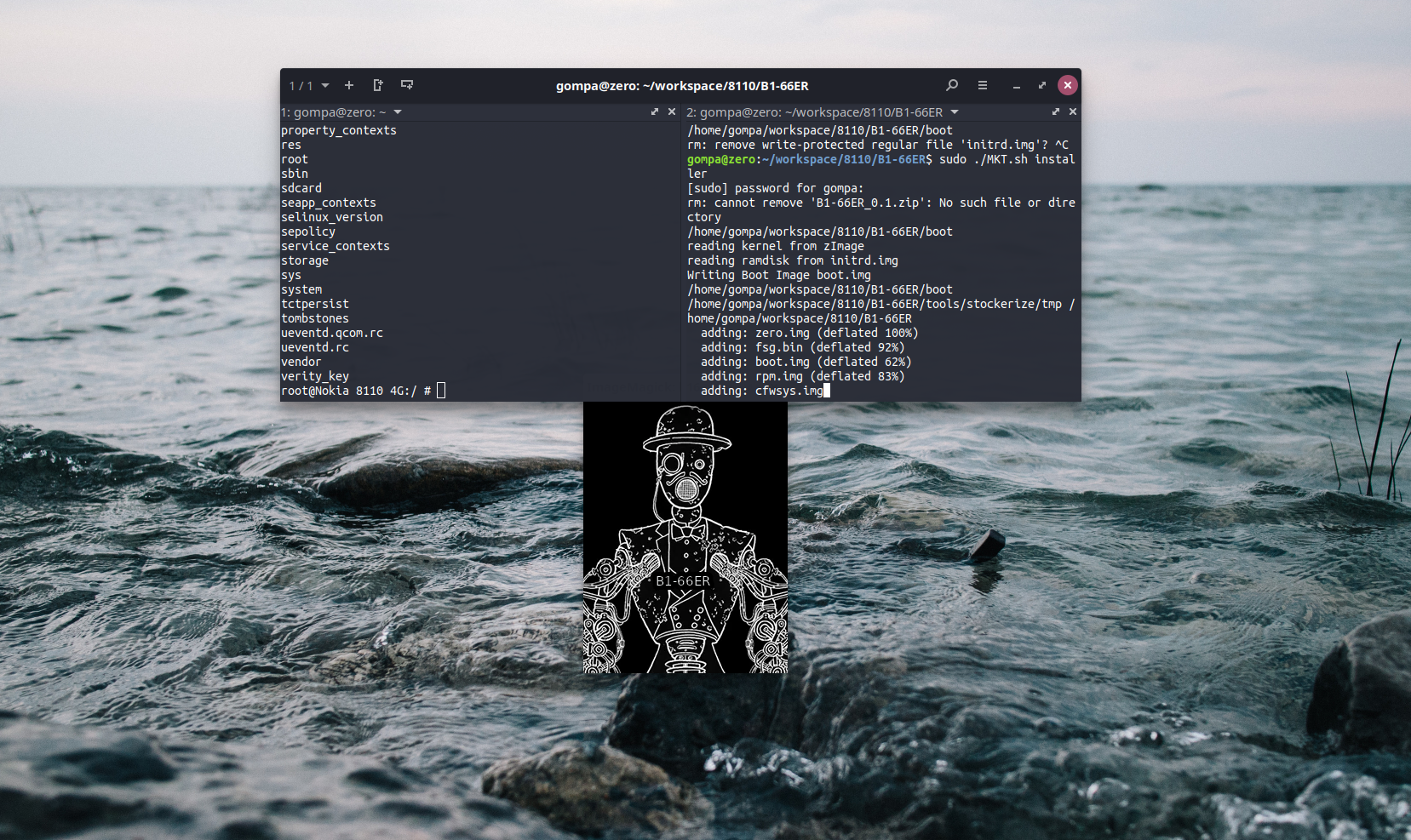Maximize terminal pane 2 workspace/8110/B1-66ER
Viewport: 1411px width, 840px height.
coord(1056,111)
